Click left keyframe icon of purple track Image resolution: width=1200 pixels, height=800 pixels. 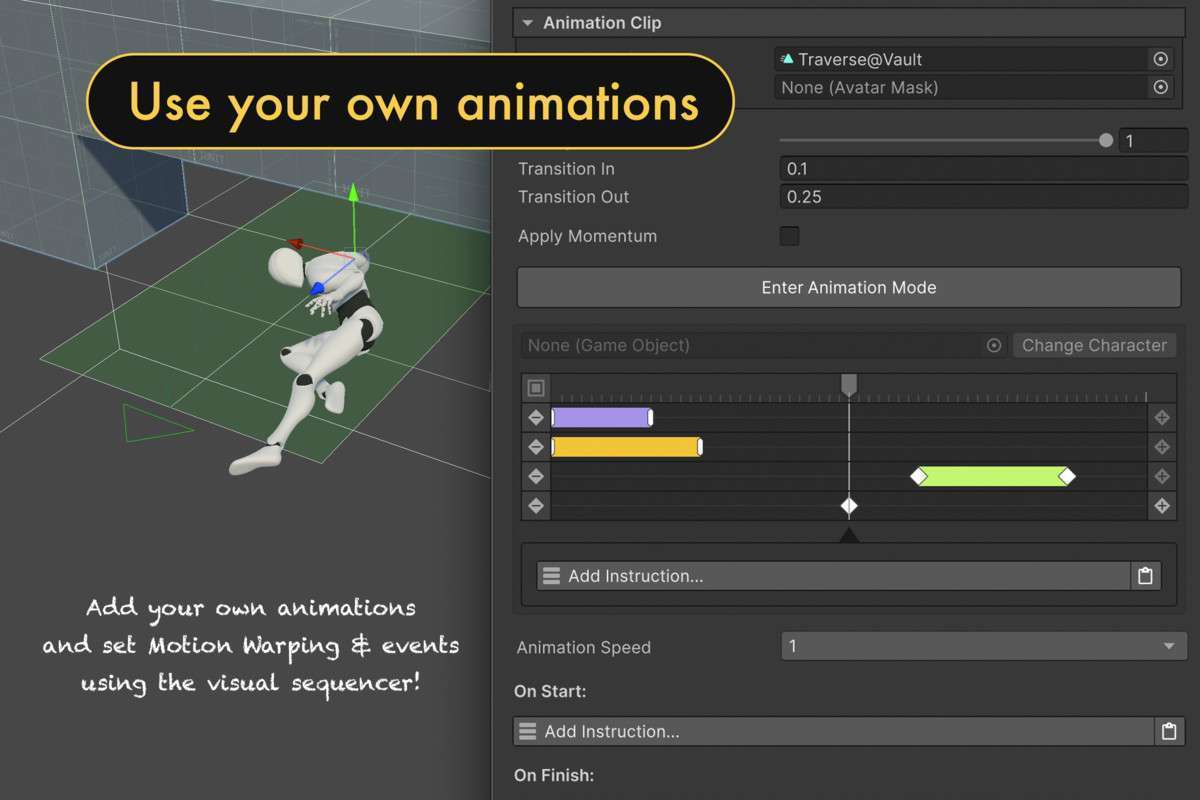tap(536, 418)
